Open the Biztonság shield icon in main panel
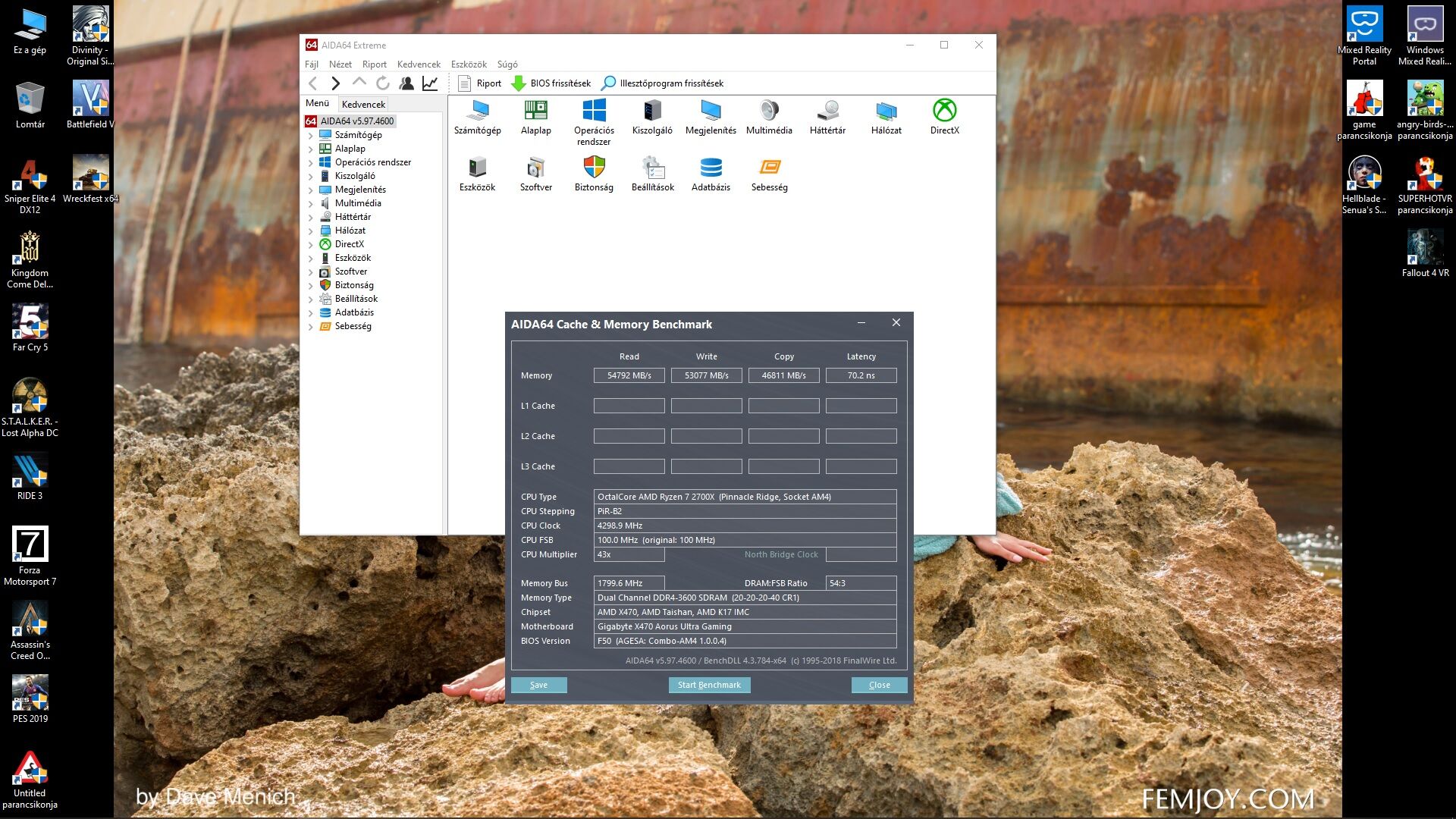The width and height of the screenshot is (1456, 819). 594,174
